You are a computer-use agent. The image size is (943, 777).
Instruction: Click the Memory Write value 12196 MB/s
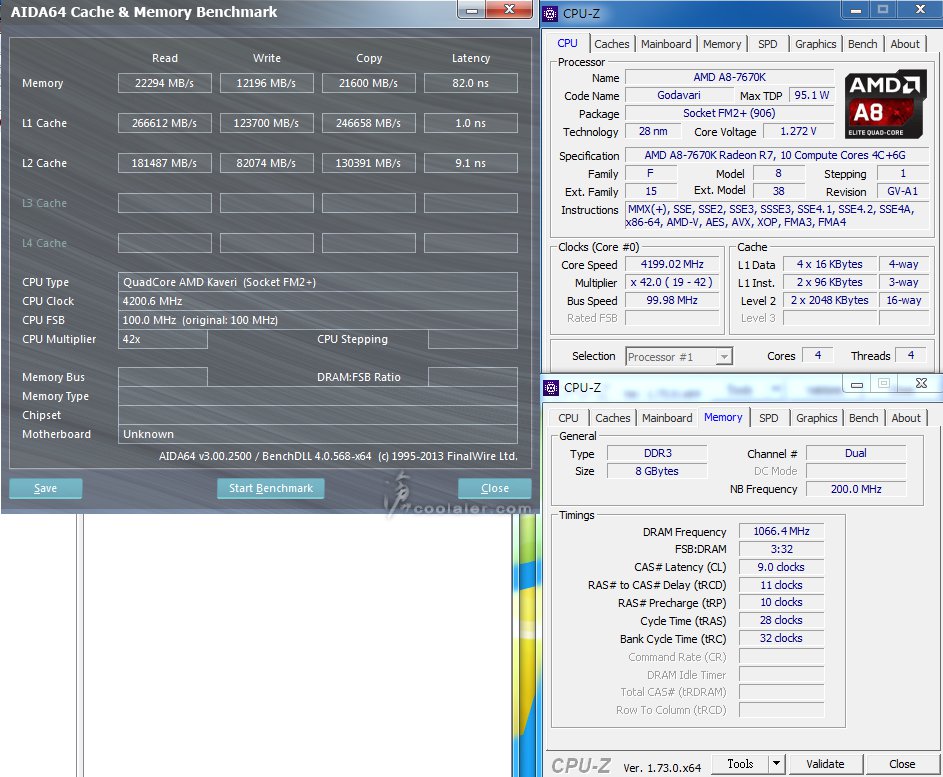[266, 83]
